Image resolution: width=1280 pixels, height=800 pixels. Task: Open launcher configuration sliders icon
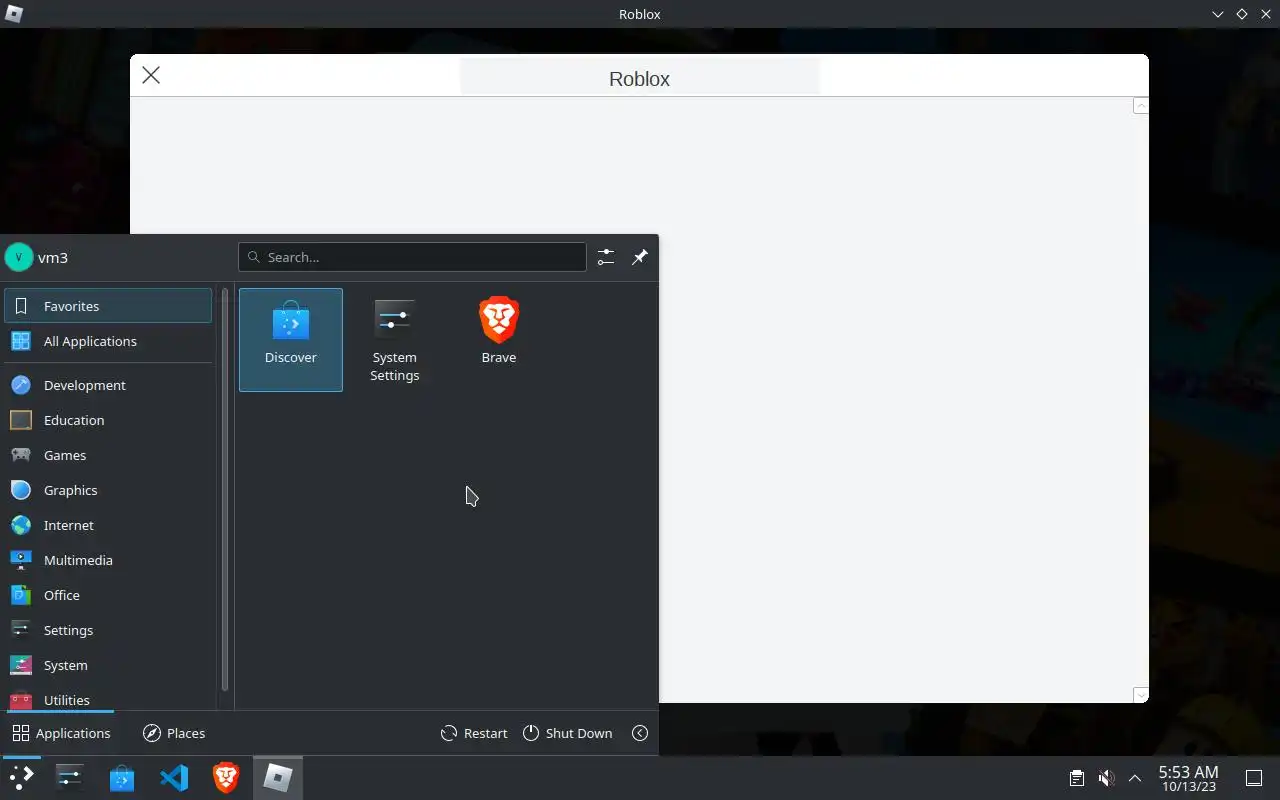click(606, 257)
